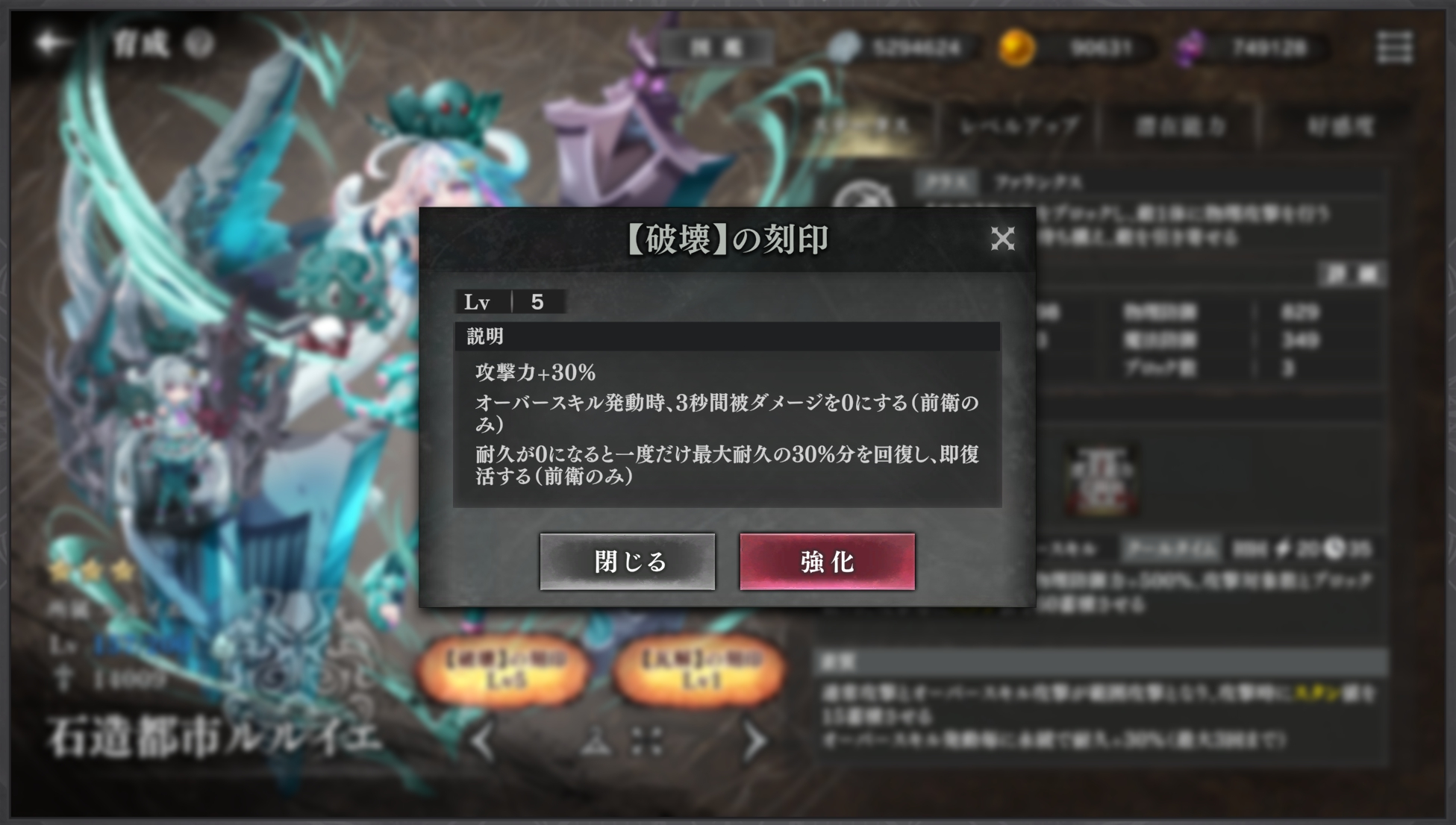Click the red 強化 button
Screen dimensions: 1456x825
[827, 562]
